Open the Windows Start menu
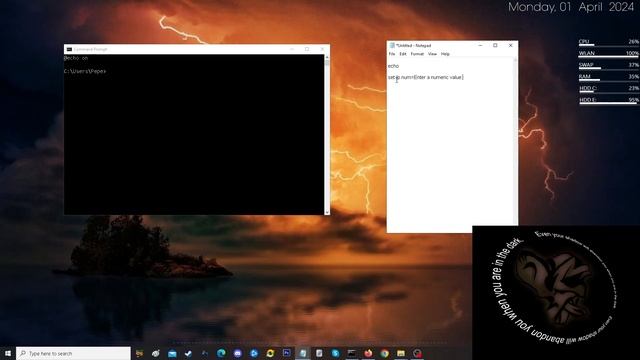Image resolution: width=640 pixels, height=360 pixels. 8,353
